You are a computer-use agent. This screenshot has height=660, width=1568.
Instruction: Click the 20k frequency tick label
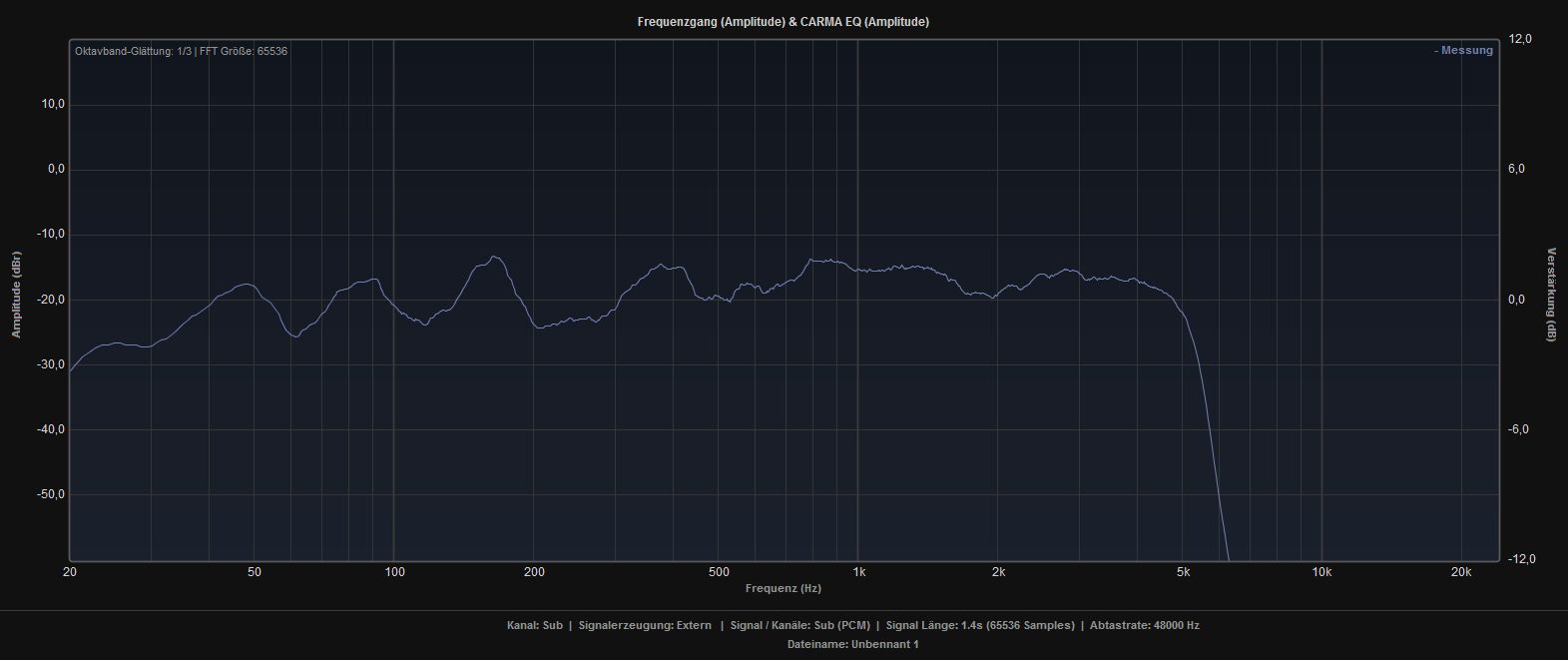(x=1461, y=572)
